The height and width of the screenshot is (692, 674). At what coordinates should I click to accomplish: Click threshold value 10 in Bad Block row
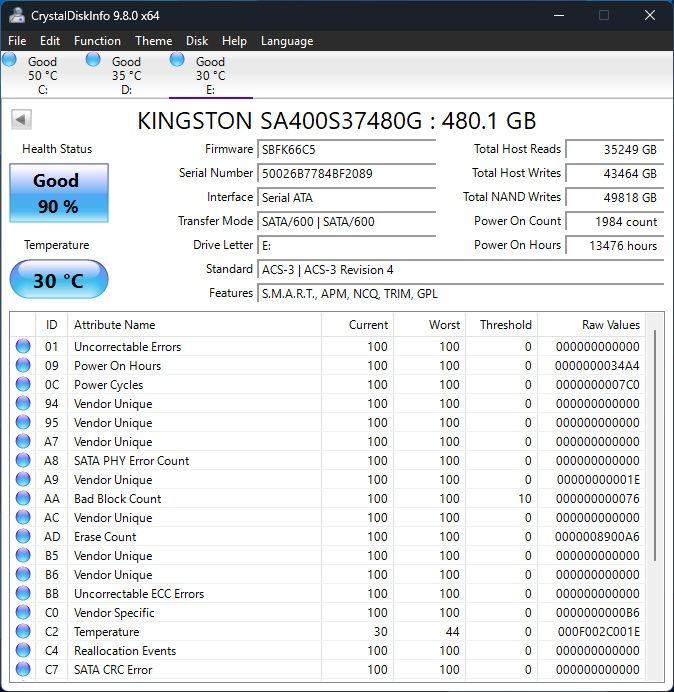click(x=525, y=498)
